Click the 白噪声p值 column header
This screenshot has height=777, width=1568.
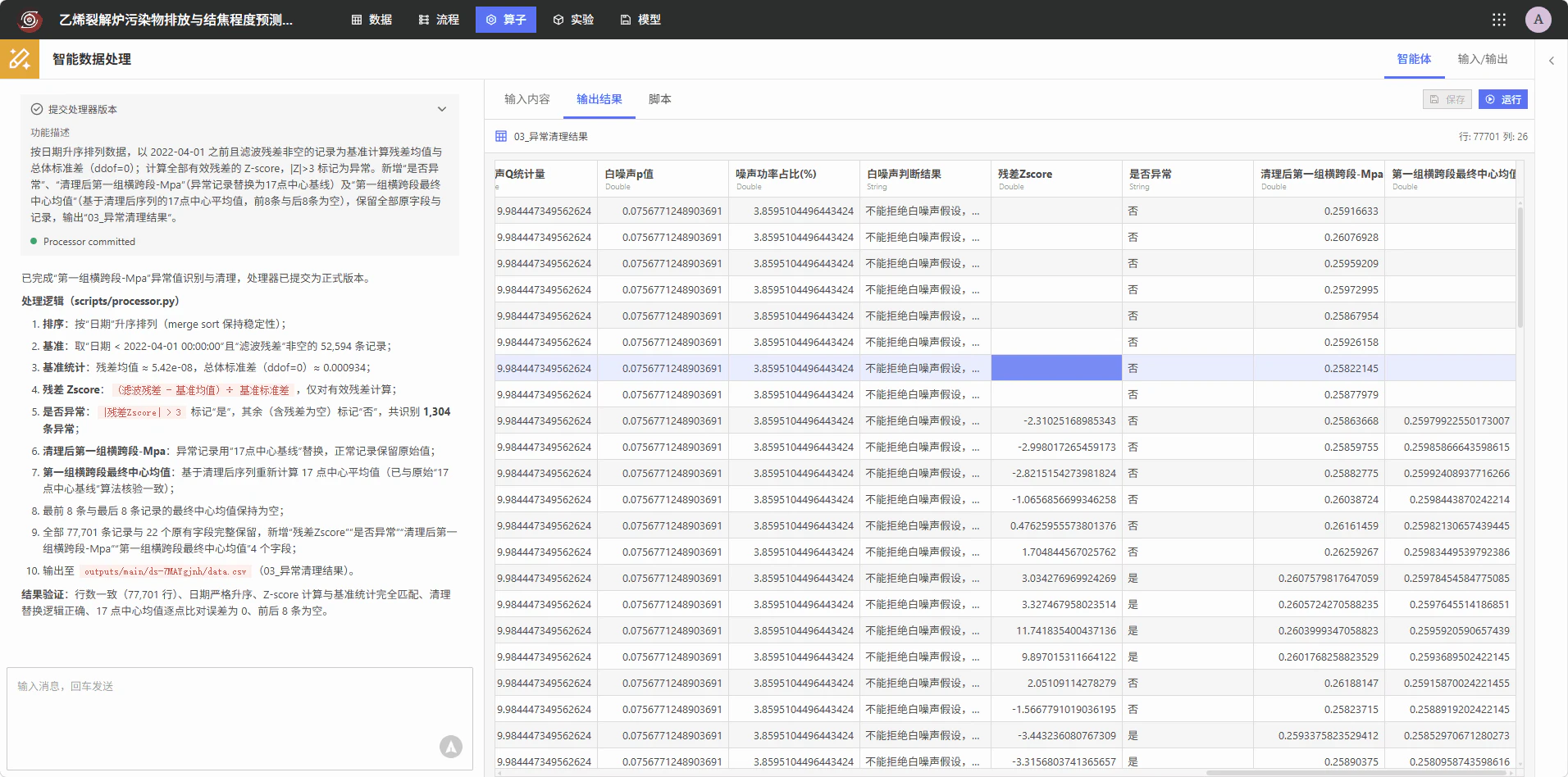(663, 179)
